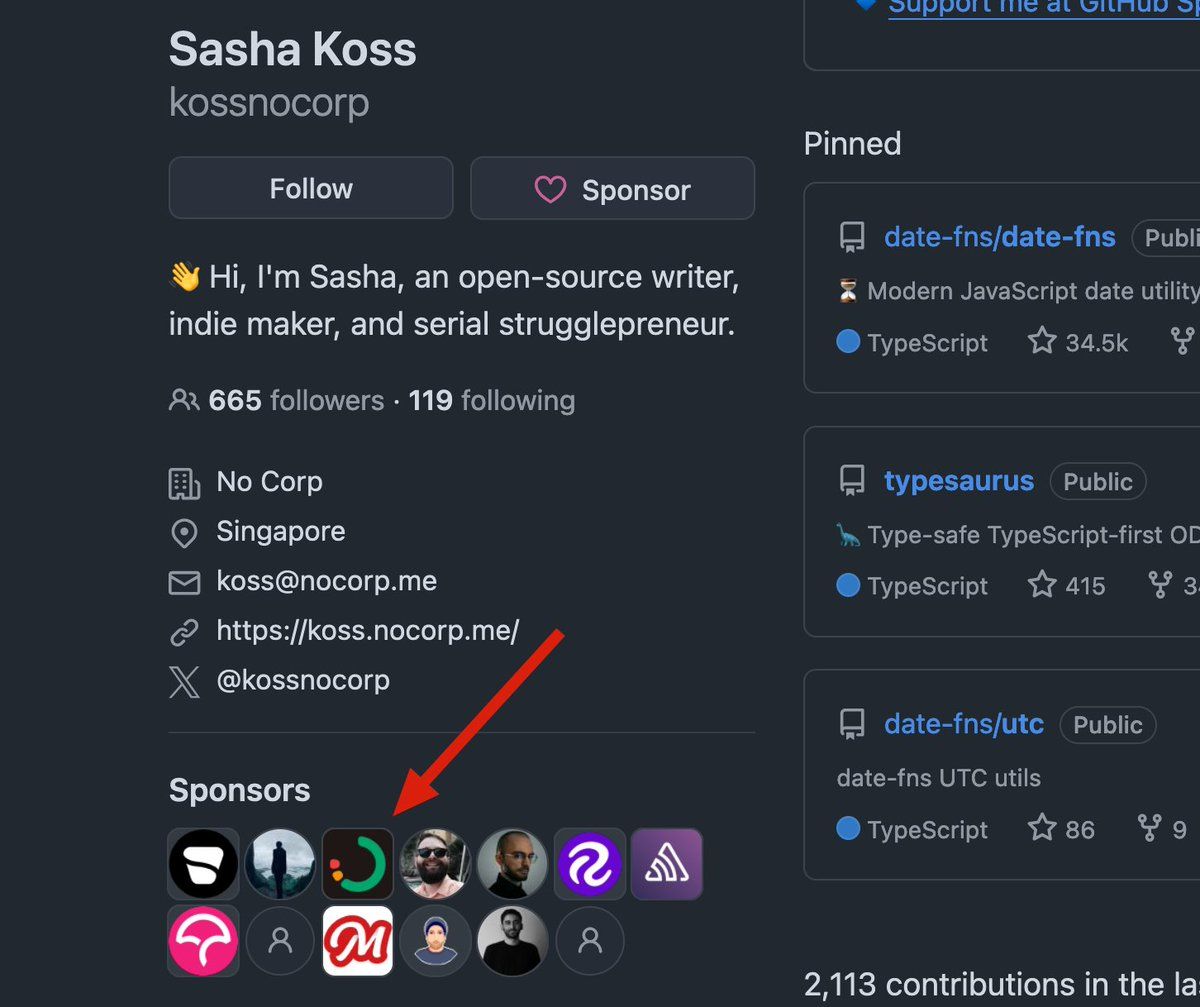Open the misty silhouette sponsor avatar
Screen dimensions: 1200x1007
[281, 863]
